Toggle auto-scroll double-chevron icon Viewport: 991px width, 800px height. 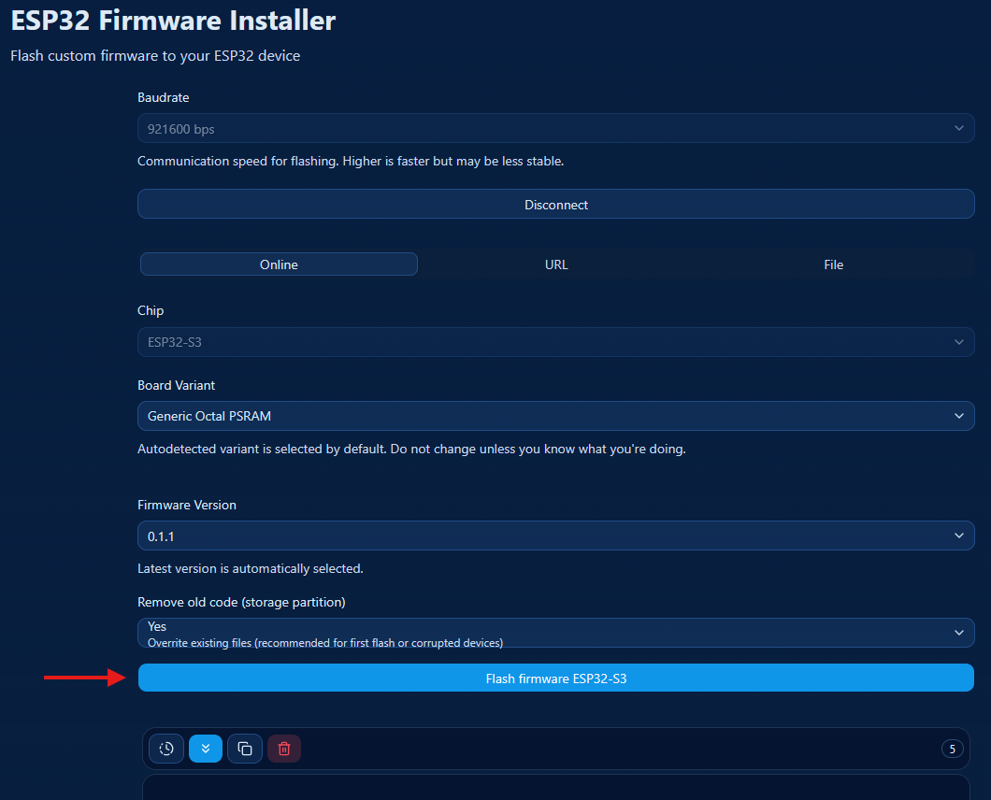[205, 749]
